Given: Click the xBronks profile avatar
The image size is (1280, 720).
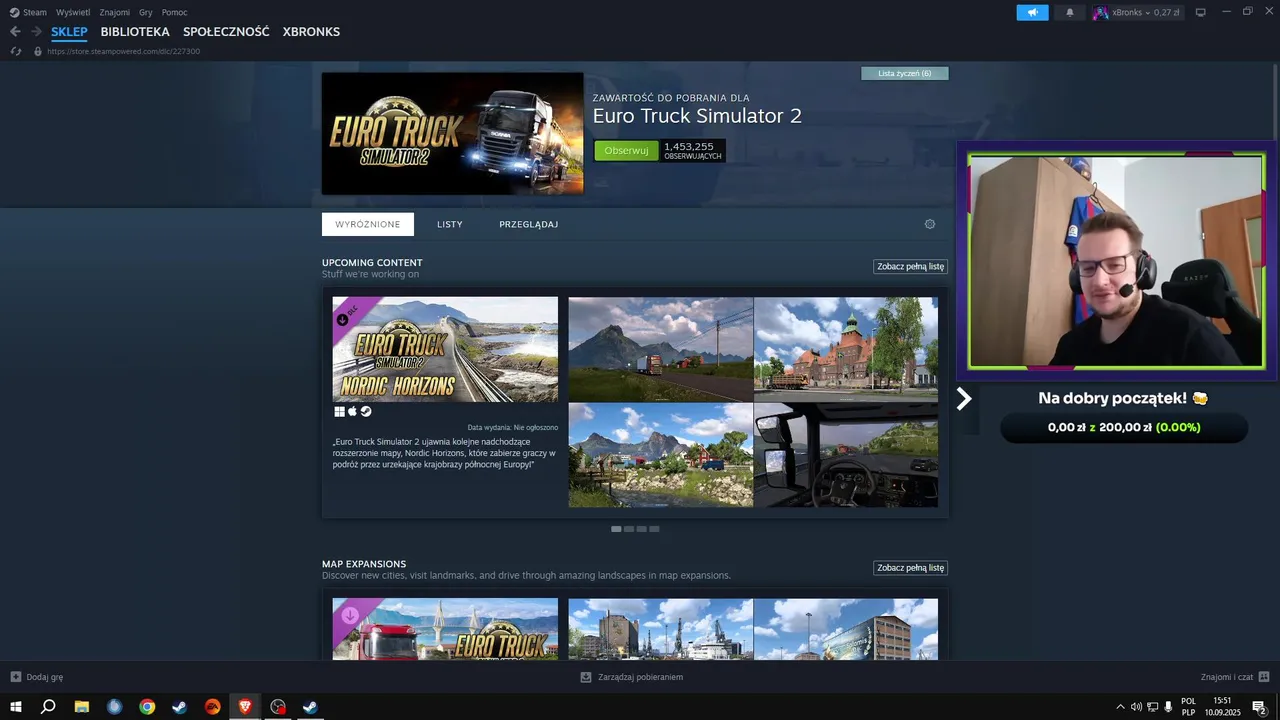Looking at the screenshot, I should point(1100,12).
